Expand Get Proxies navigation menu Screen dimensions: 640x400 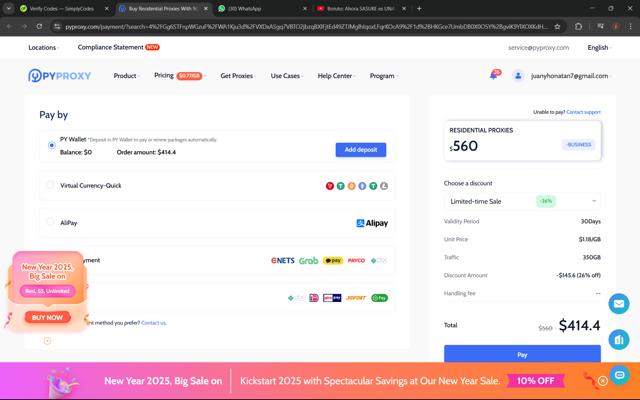click(238, 76)
